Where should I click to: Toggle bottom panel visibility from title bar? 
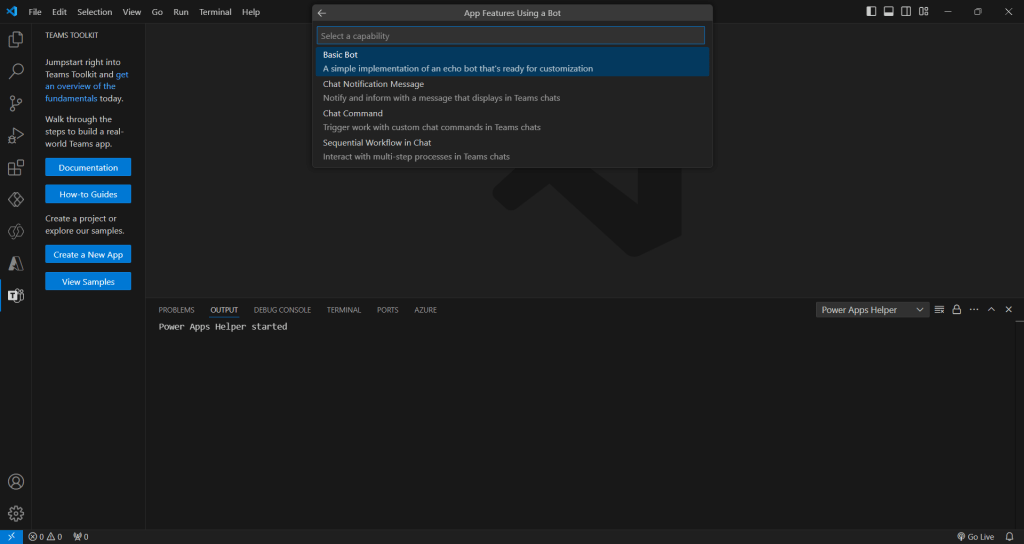point(888,12)
